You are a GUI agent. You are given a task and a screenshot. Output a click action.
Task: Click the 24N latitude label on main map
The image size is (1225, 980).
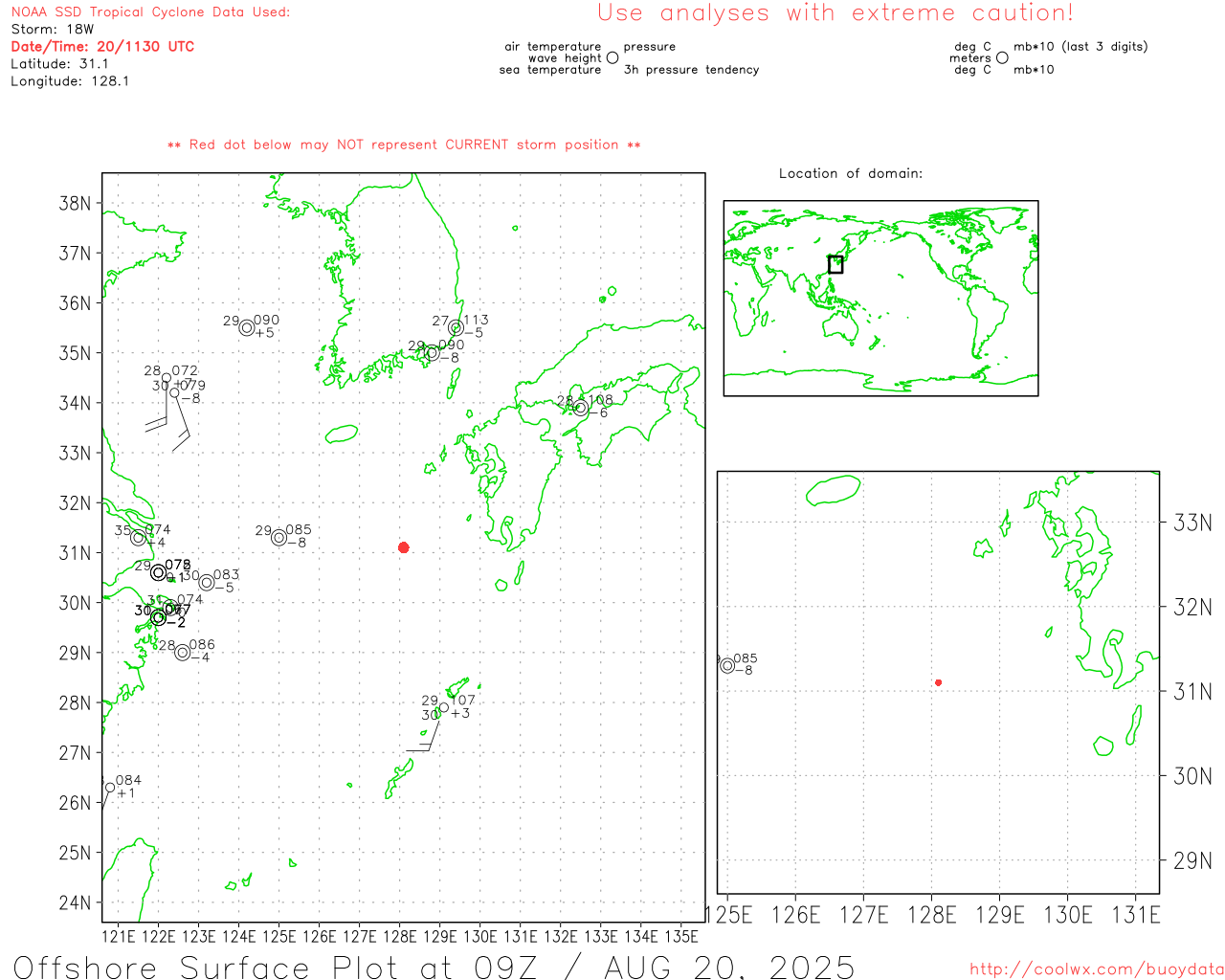[x=75, y=902]
